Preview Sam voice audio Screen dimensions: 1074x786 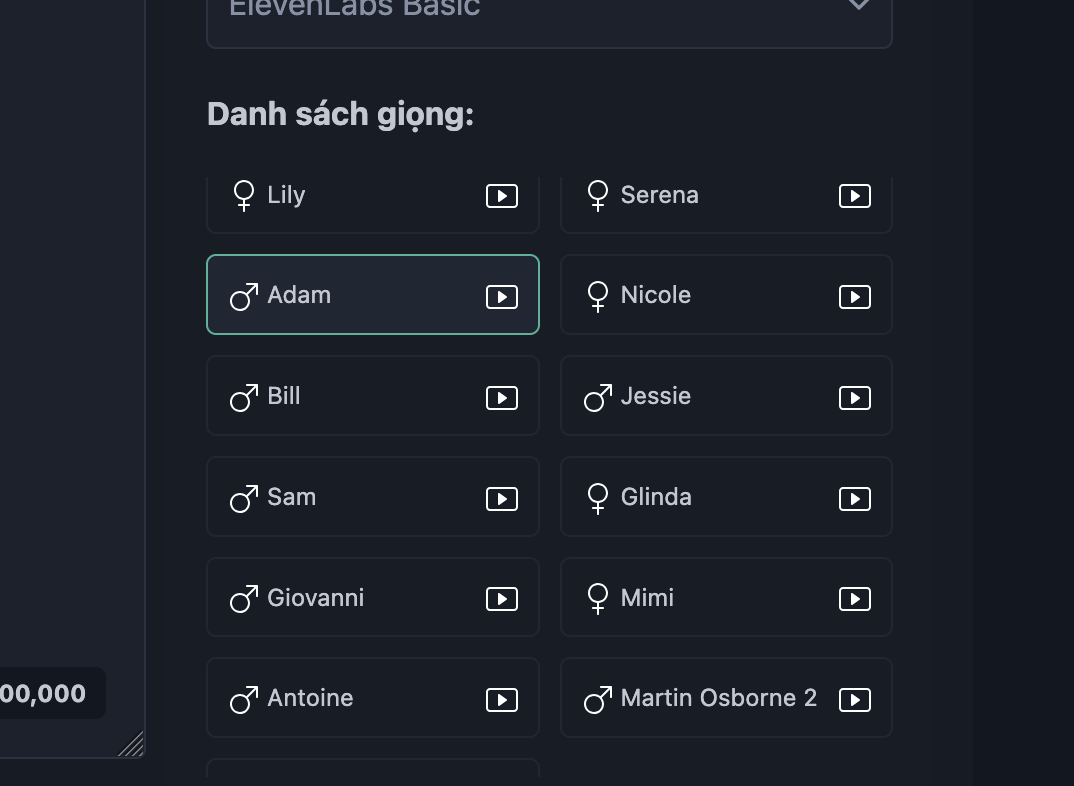pos(502,498)
